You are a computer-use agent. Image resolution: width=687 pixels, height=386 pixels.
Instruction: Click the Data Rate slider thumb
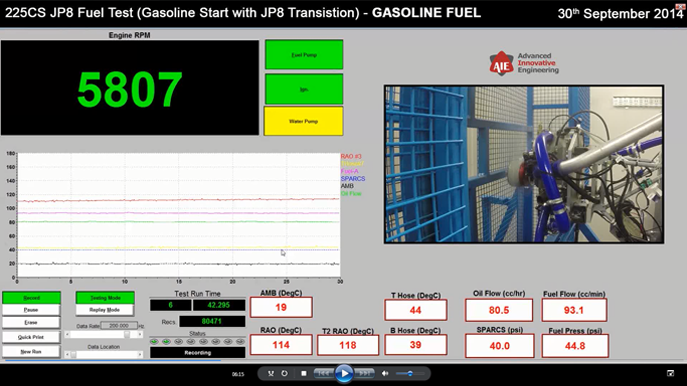(x=127, y=334)
